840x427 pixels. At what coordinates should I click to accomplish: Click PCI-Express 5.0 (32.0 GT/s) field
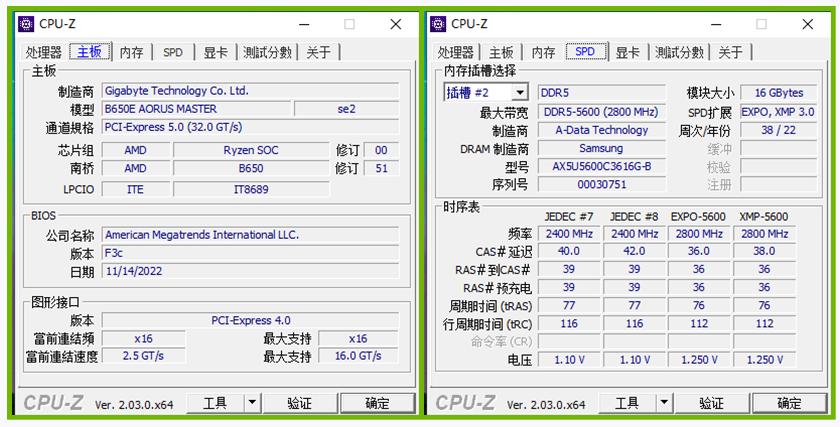250,127
